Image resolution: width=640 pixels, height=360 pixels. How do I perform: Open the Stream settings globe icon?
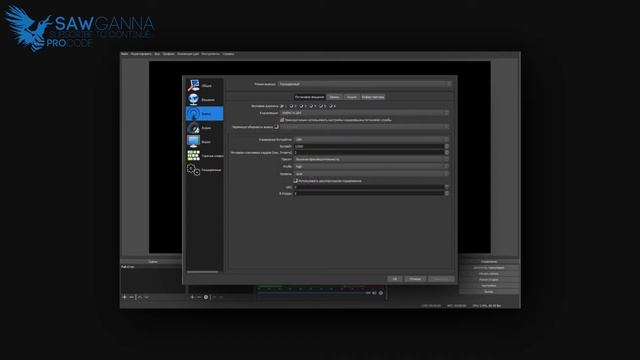point(193,99)
